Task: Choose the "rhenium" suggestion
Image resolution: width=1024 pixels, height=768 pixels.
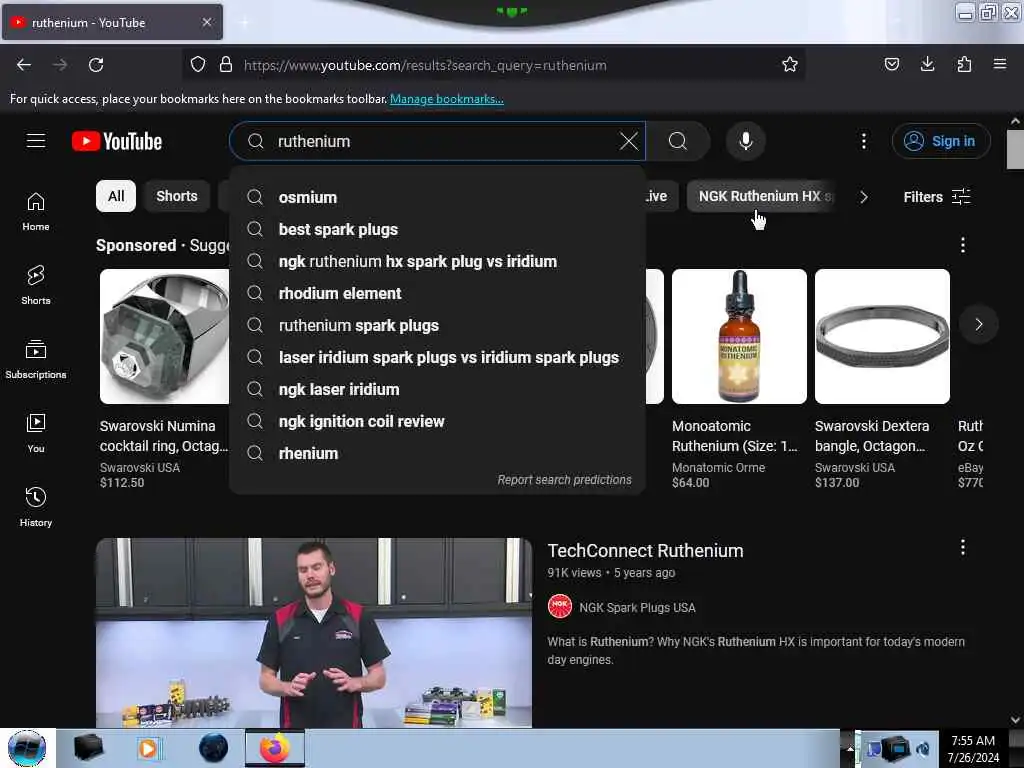Action: pyautogui.click(x=437, y=453)
